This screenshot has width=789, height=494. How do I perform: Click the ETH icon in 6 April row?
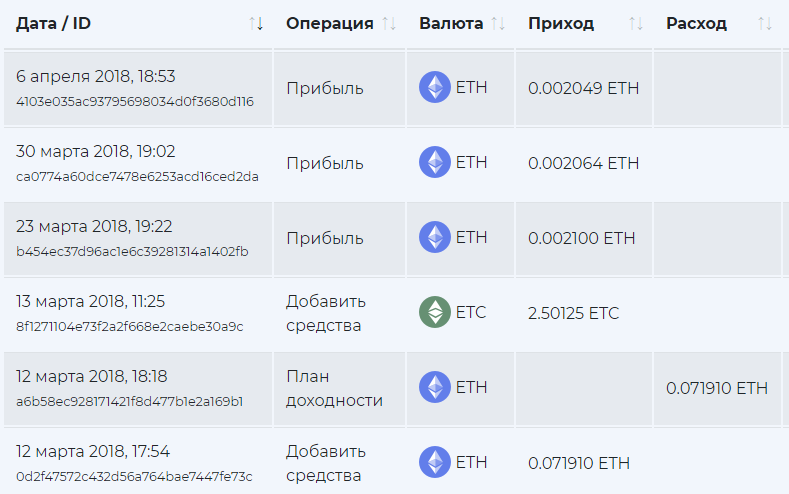click(x=435, y=87)
